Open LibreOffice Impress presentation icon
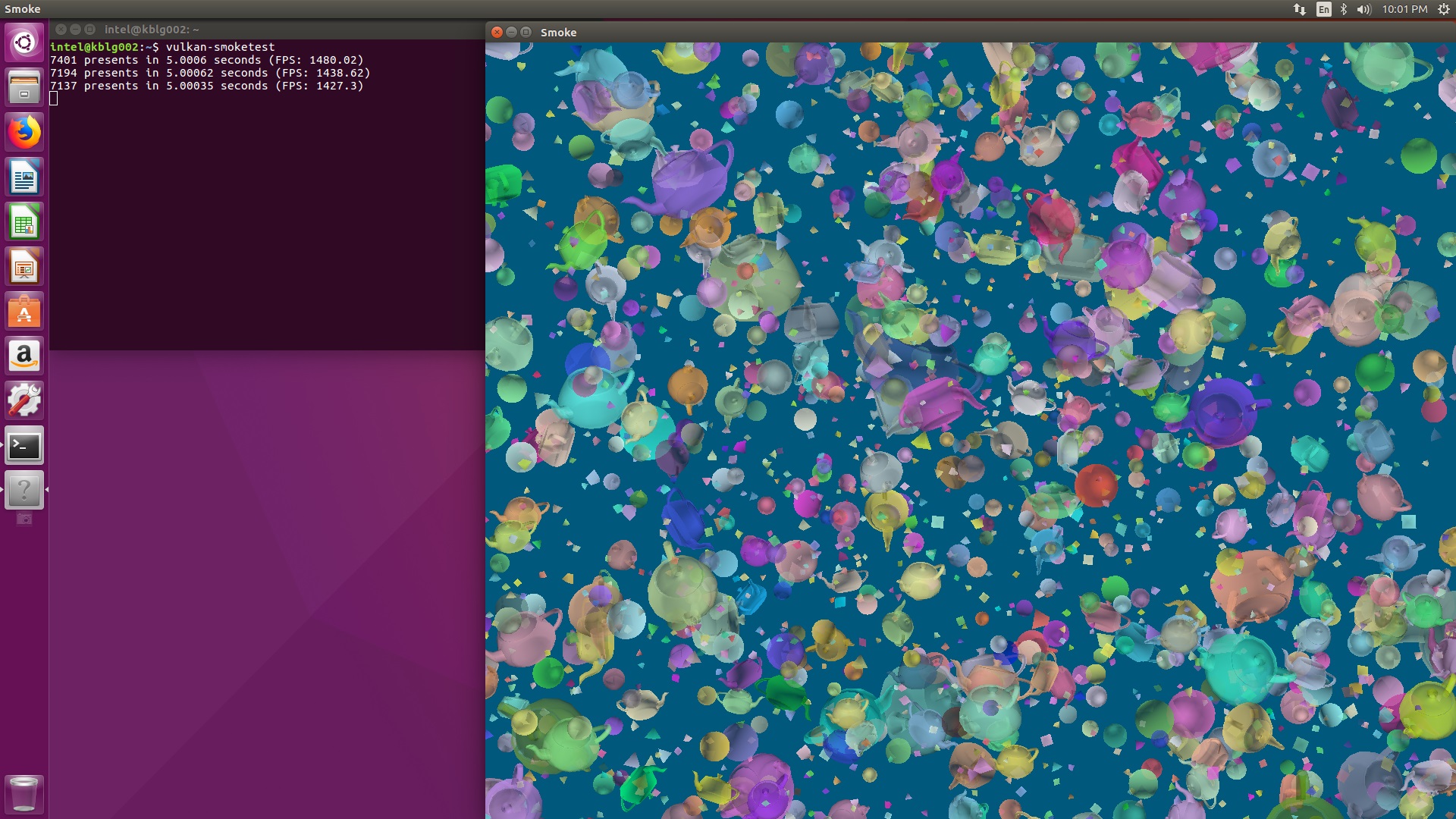Image resolution: width=1456 pixels, height=819 pixels. 24,267
